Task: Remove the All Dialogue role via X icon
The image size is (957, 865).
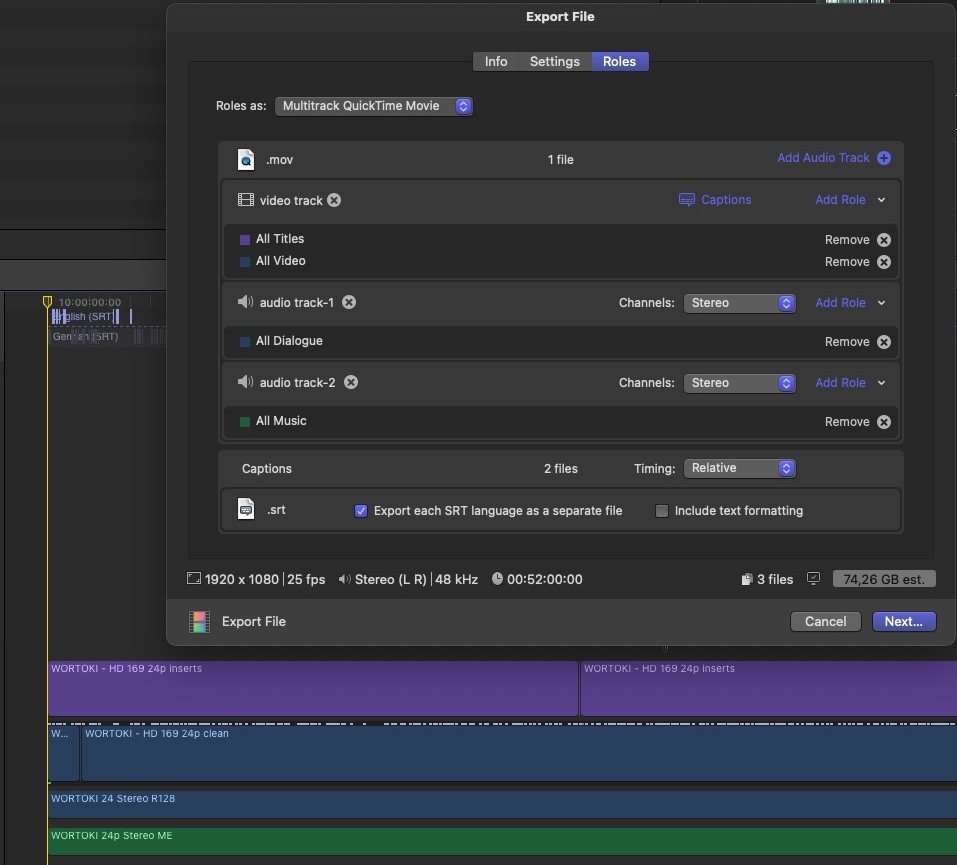Action: click(883, 342)
